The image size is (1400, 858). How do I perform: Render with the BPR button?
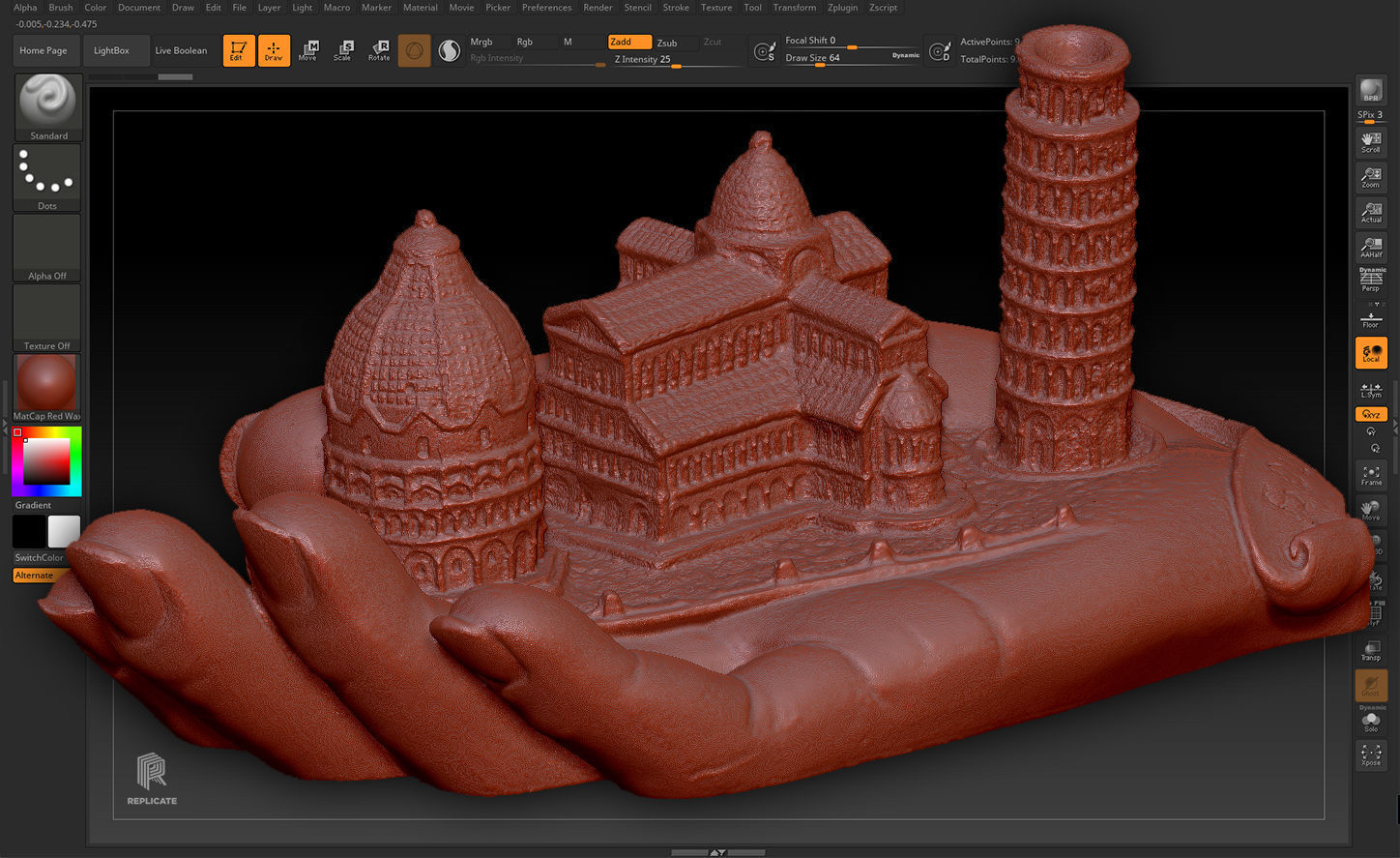click(x=1371, y=90)
